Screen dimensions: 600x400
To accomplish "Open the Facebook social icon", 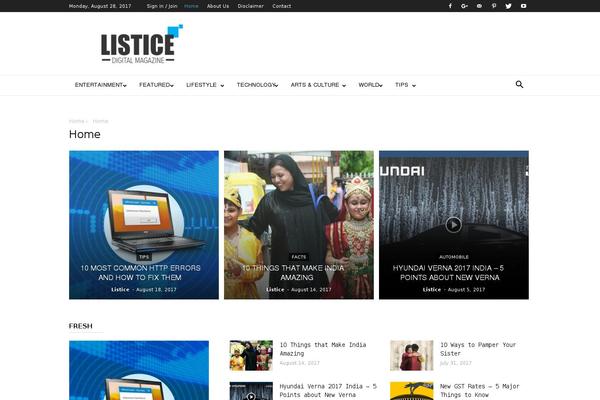I will point(450,6).
